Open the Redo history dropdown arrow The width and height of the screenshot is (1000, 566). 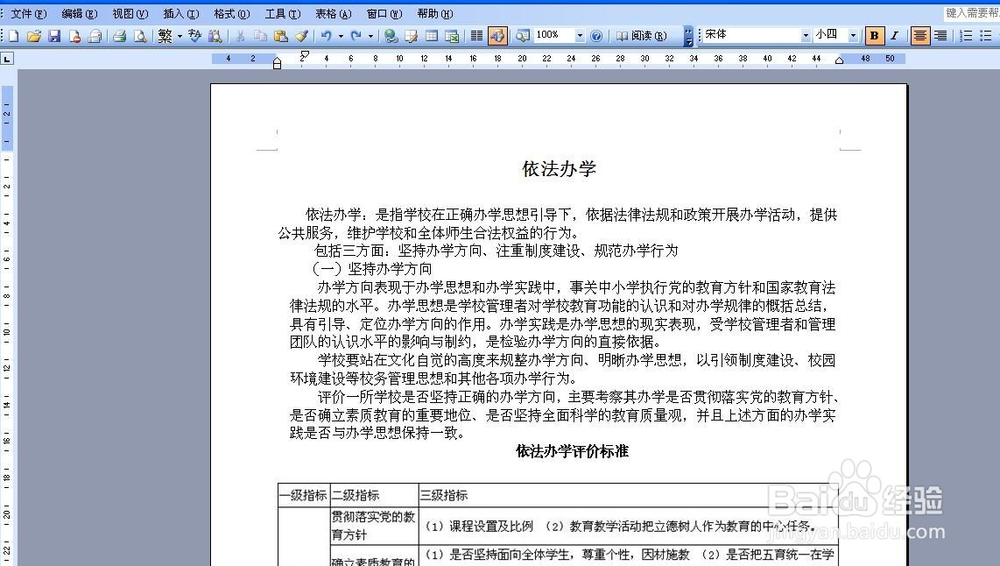pyautogui.click(x=371, y=36)
